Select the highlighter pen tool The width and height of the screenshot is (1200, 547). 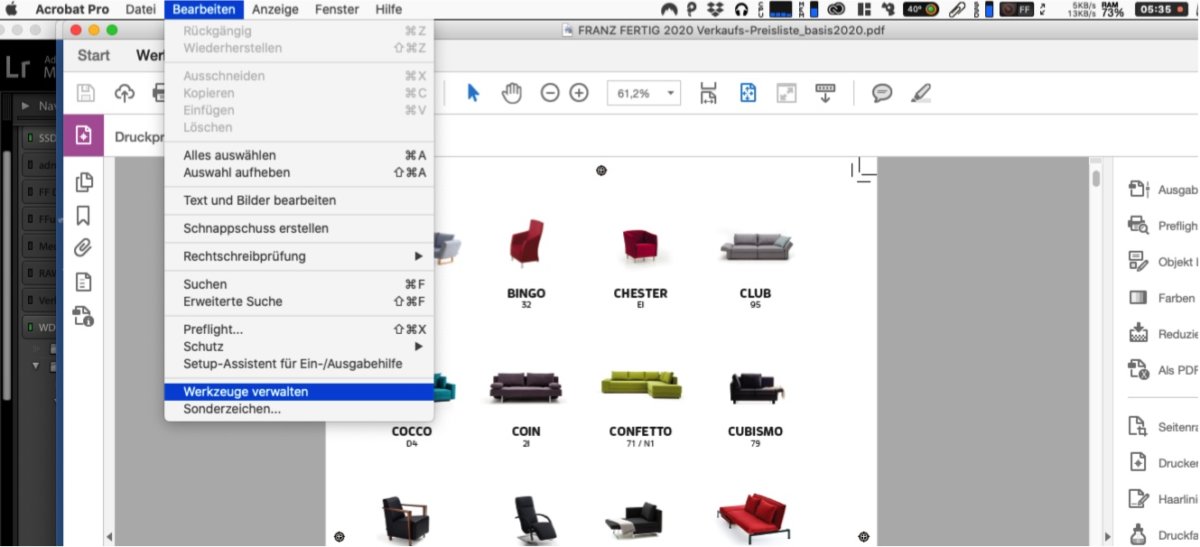coord(921,93)
